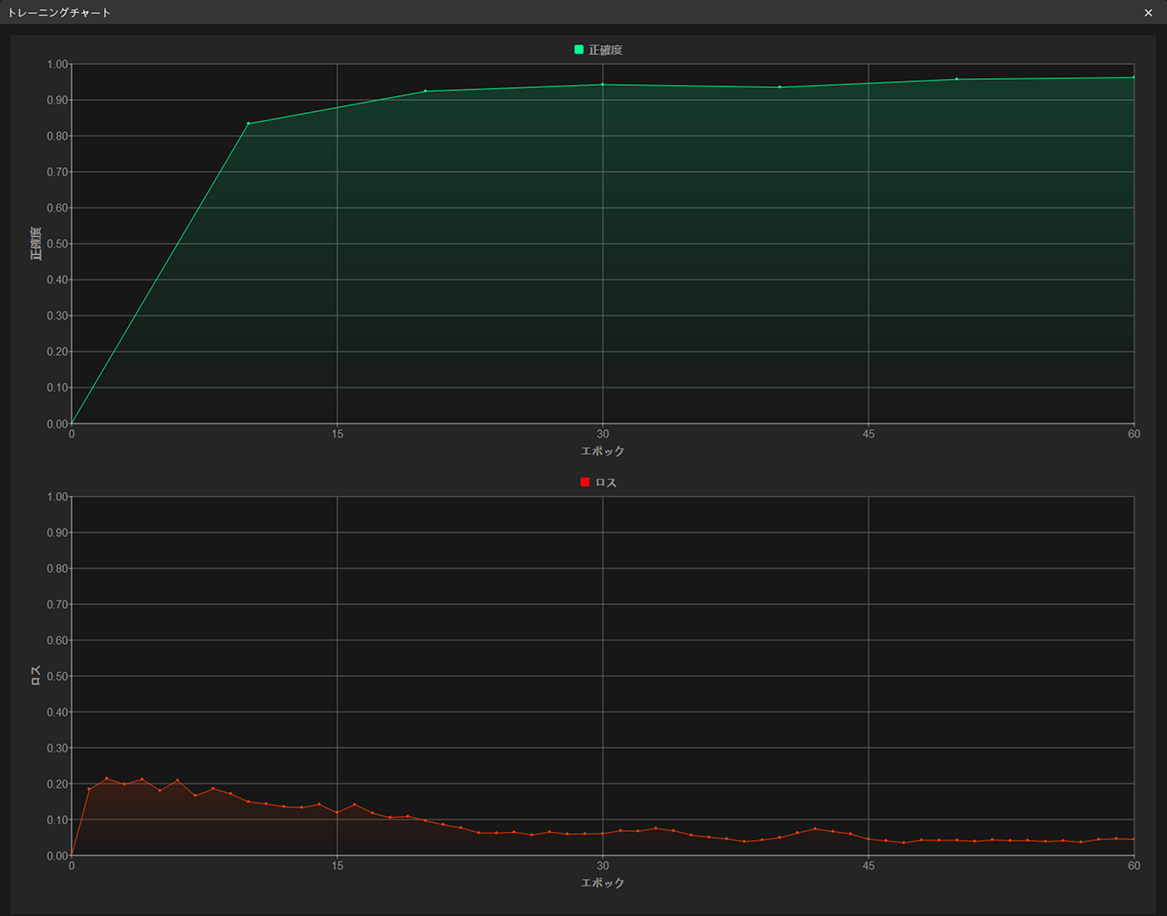
Task: Close the トレーニングチャート window
Action: point(1148,13)
